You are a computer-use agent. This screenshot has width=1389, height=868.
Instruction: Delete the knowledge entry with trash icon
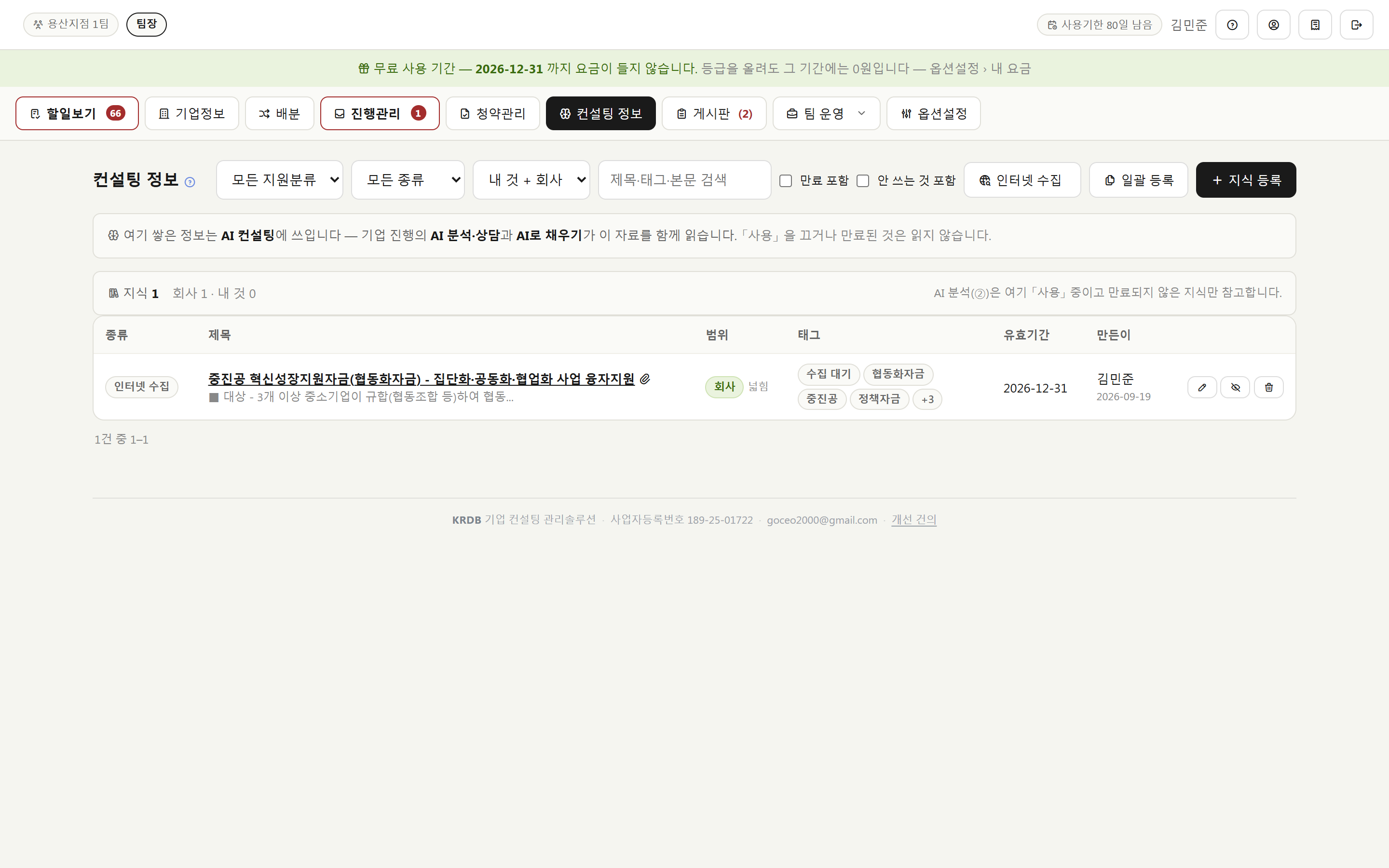click(x=1268, y=388)
